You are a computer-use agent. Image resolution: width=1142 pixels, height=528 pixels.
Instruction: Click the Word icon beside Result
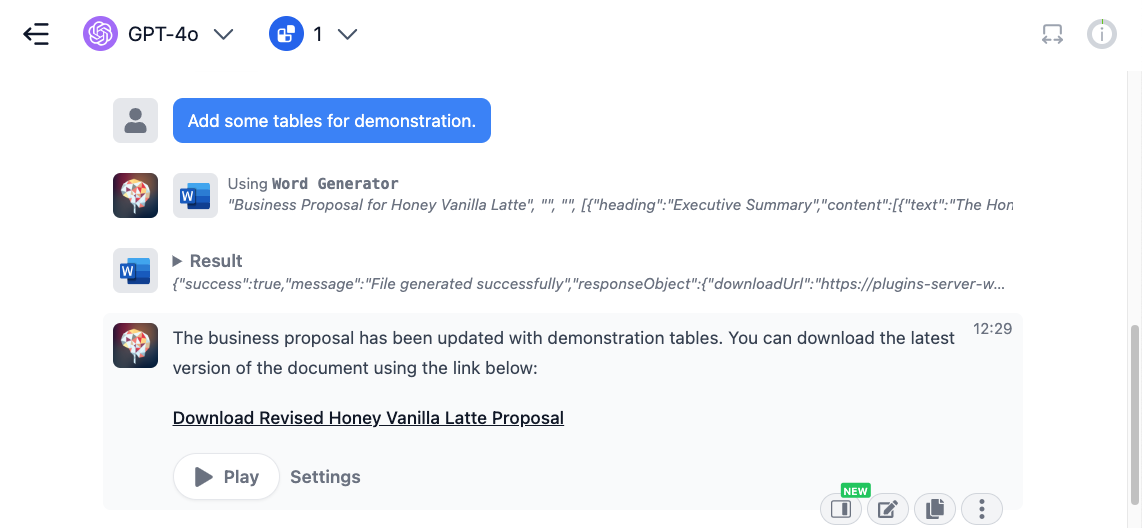tap(135, 270)
